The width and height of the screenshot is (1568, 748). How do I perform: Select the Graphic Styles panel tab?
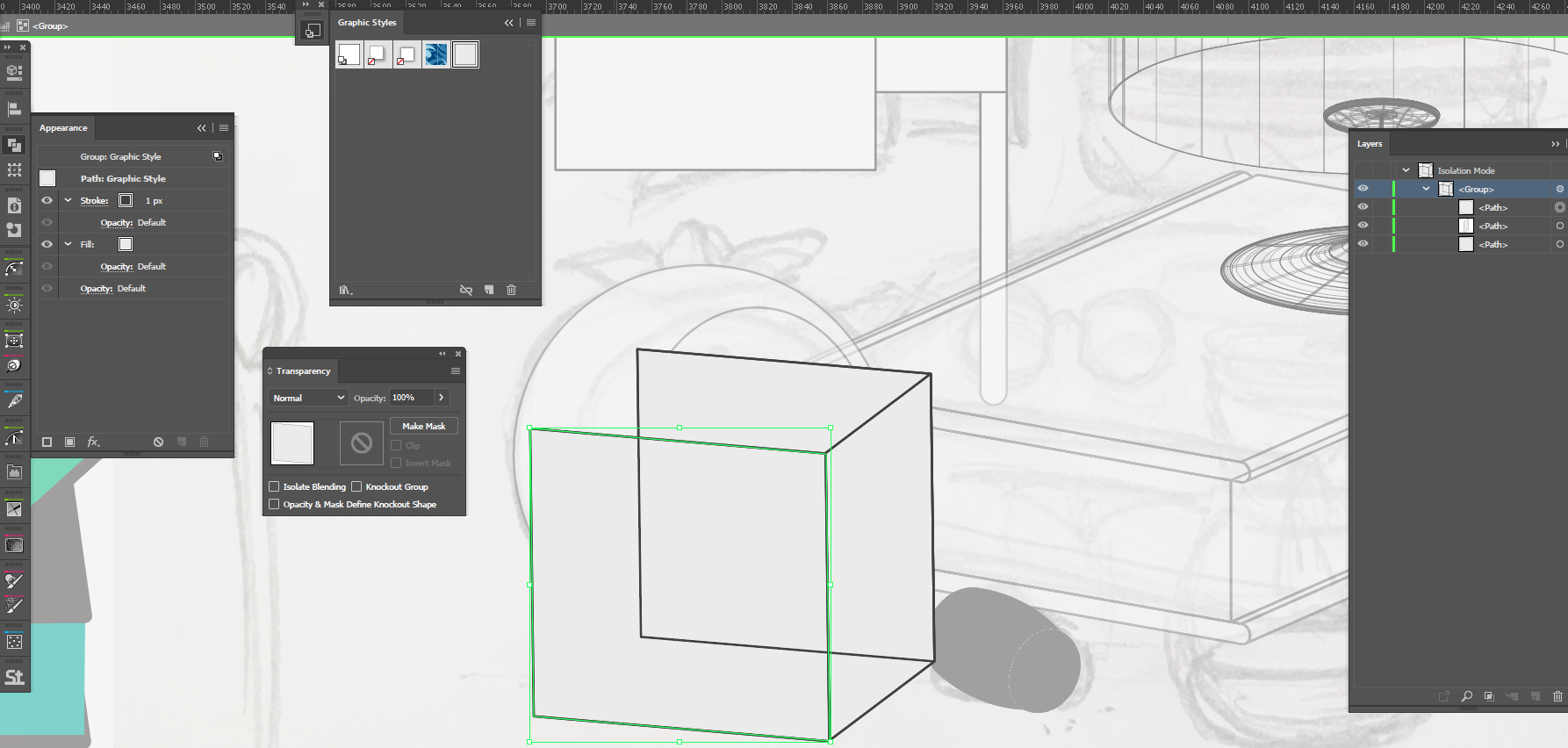[367, 23]
